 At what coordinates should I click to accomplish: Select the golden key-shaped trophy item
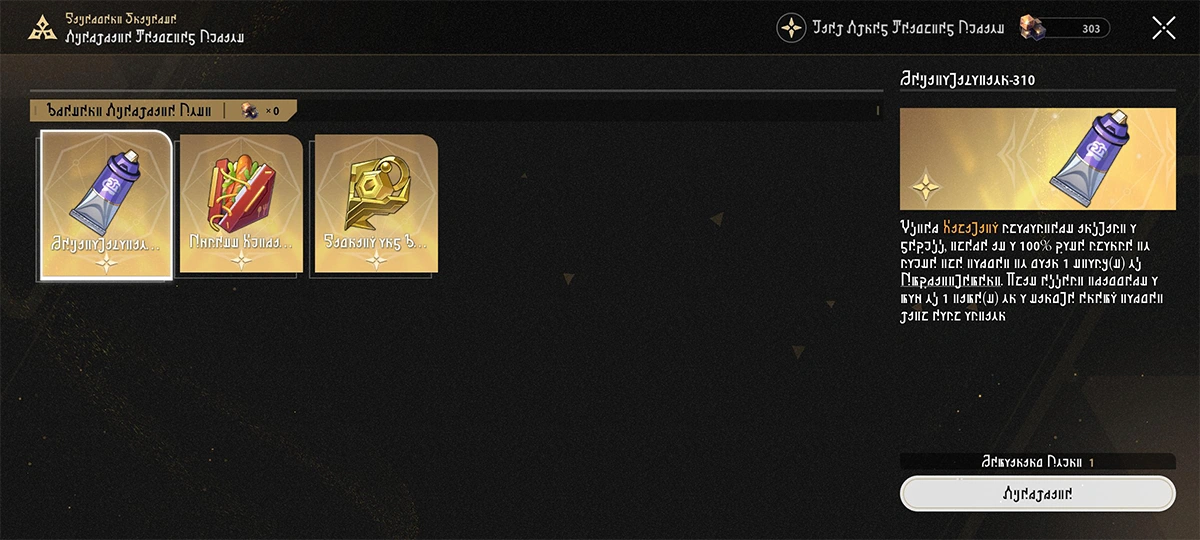tap(376, 204)
